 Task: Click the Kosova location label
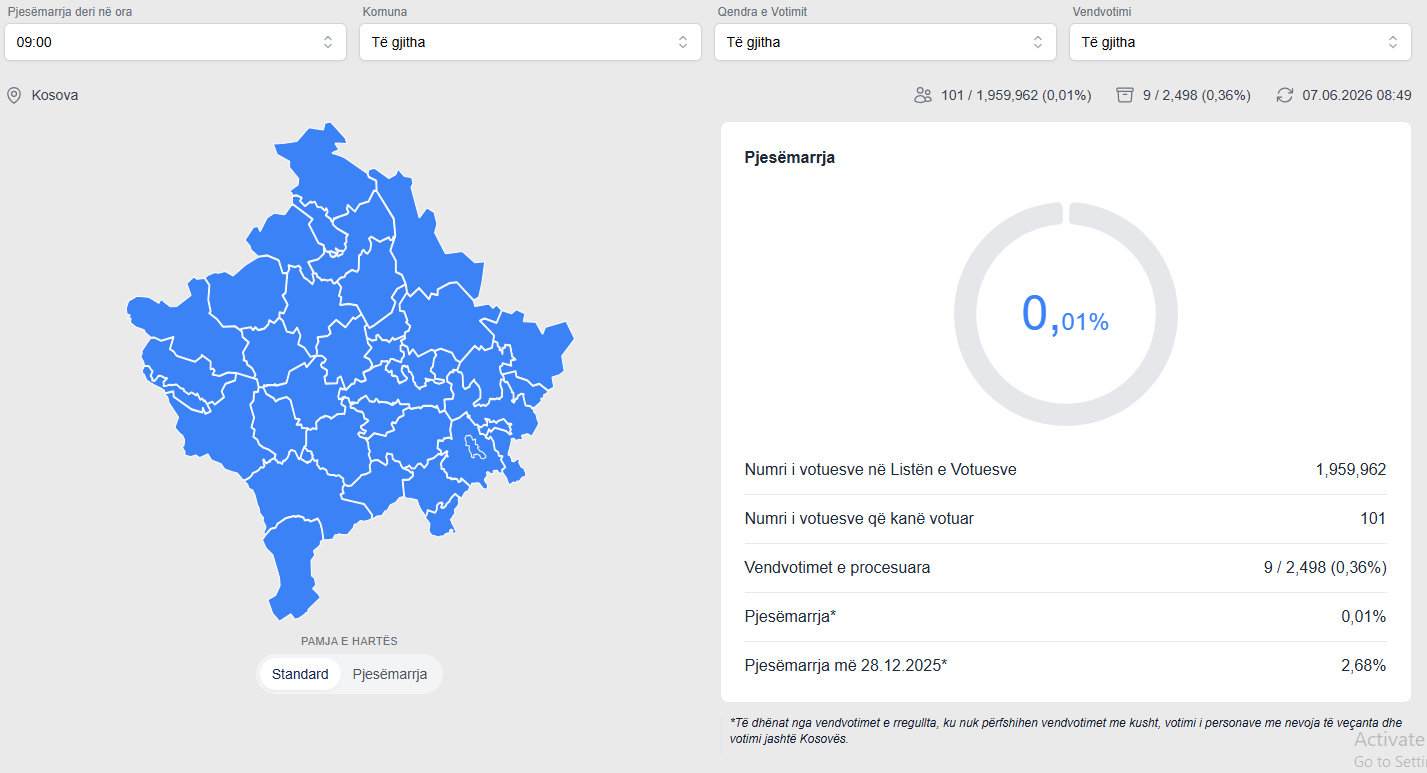(55, 96)
